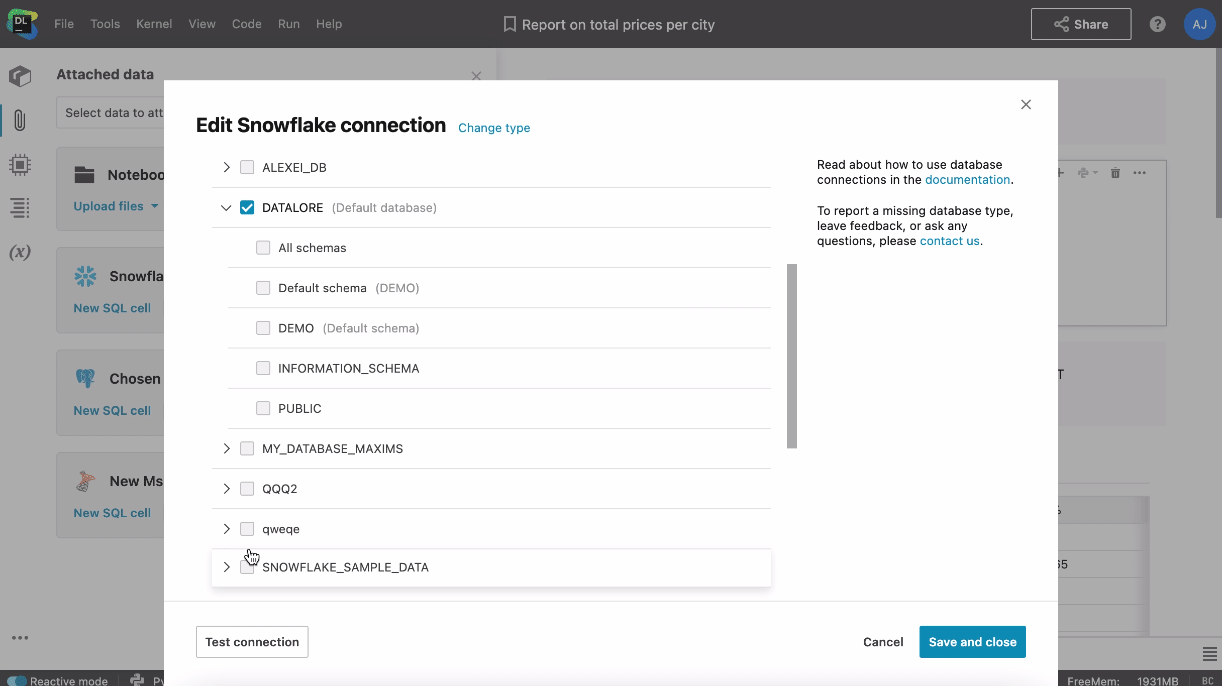Open the Tools menu

tap(105, 24)
